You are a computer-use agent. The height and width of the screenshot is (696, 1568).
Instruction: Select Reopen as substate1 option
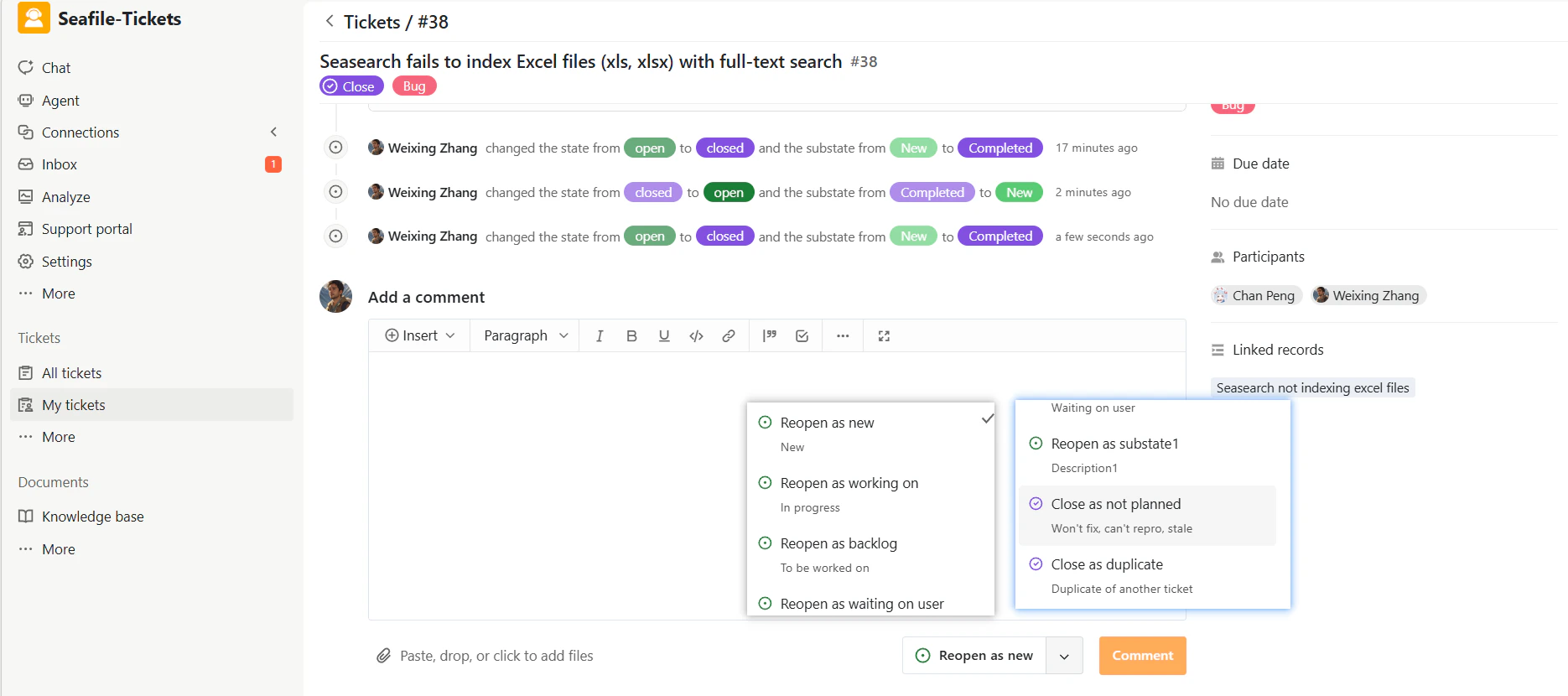tap(1147, 455)
